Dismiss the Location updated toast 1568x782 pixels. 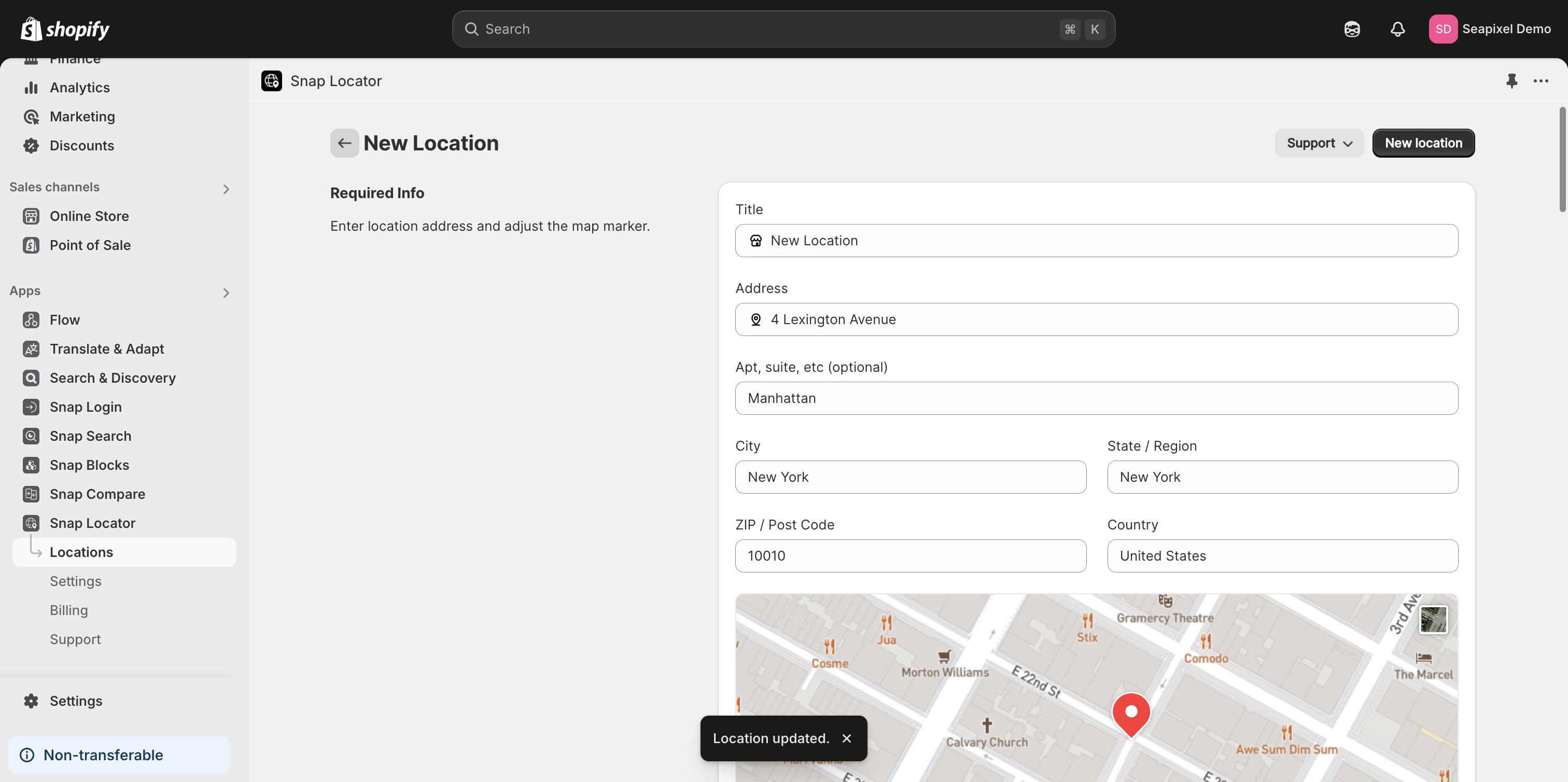click(846, 738)
